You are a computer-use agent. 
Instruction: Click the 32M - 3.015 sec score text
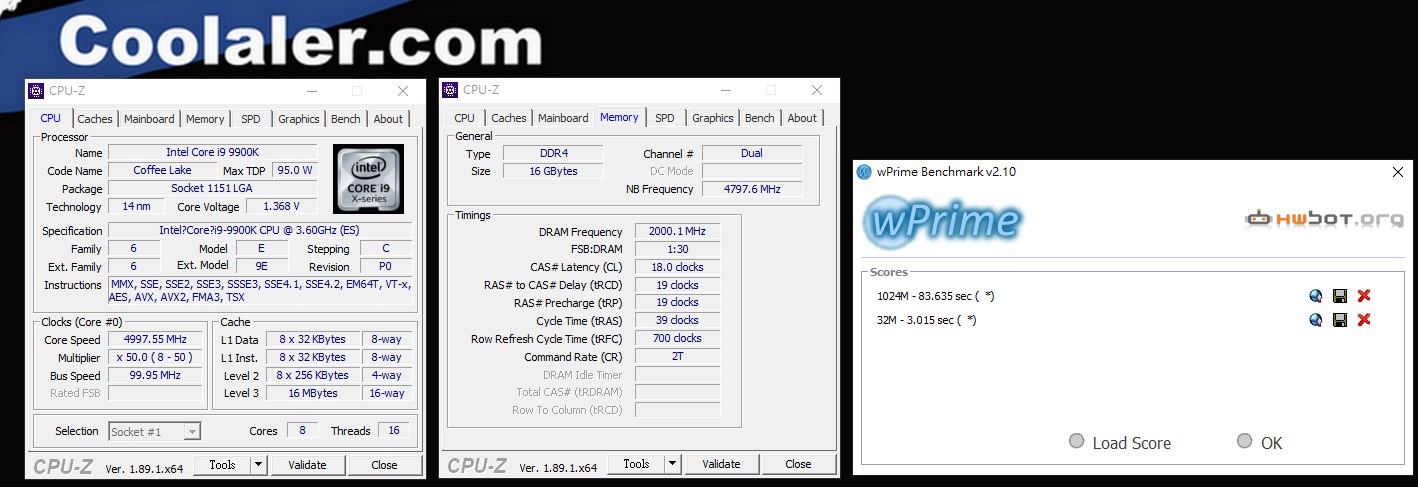(x=926, y=320)
